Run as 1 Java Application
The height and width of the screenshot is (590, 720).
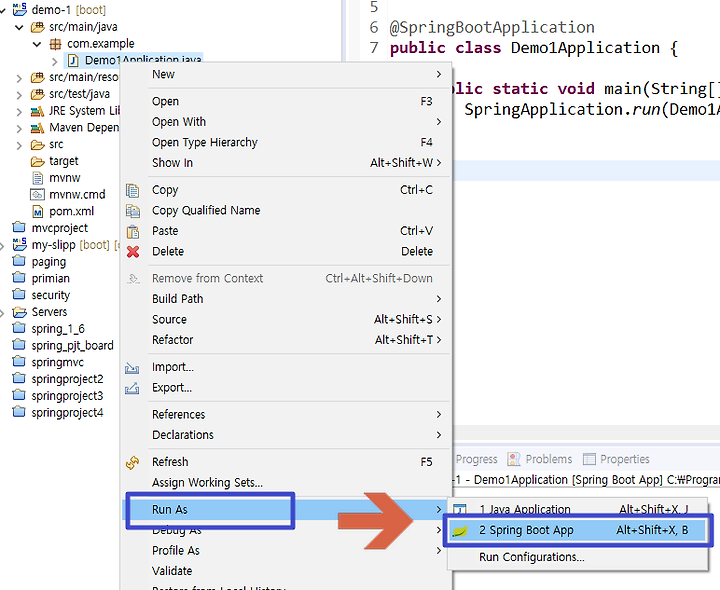tap(578, 510)
